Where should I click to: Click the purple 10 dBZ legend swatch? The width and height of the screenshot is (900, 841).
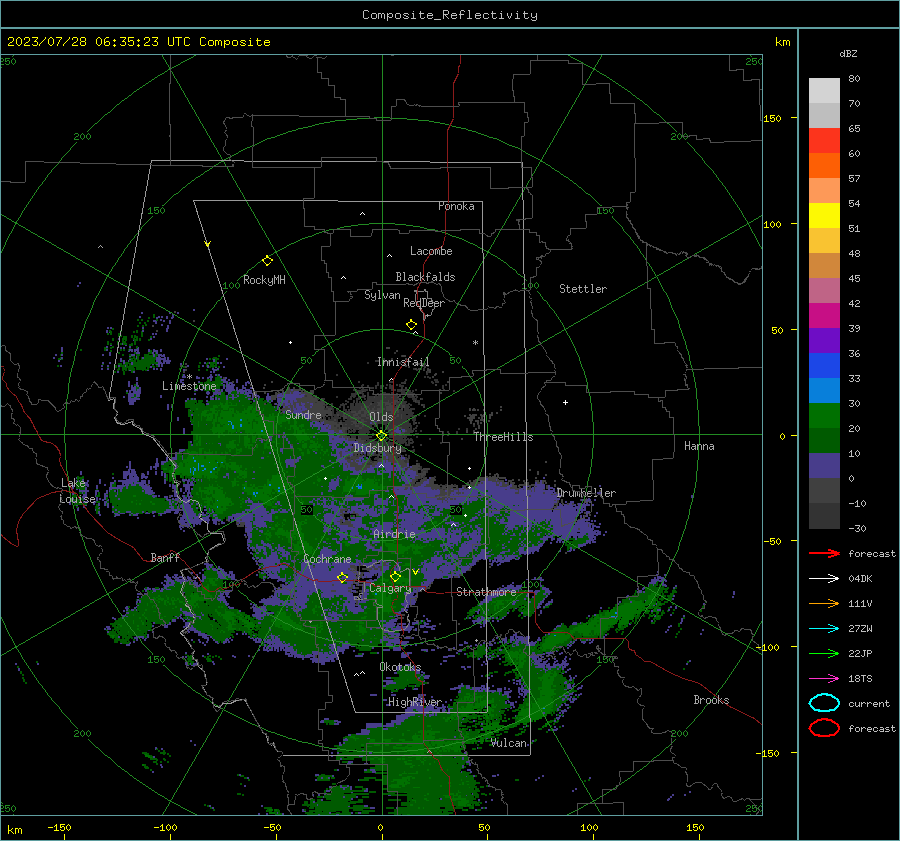pyautogui.click(x=824, y=465)
